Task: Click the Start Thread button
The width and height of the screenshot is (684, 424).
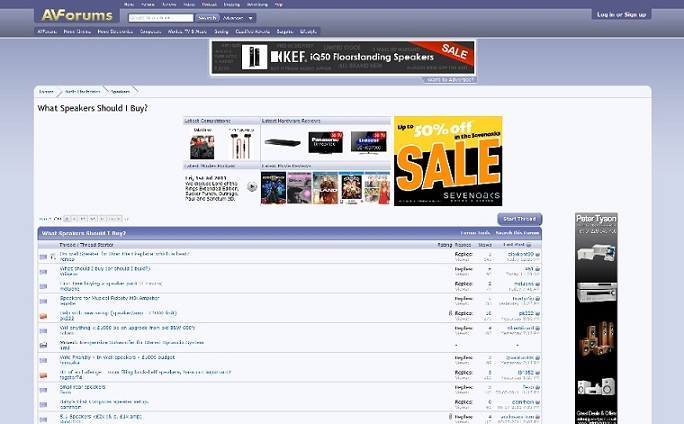Action: click(520, 219)
